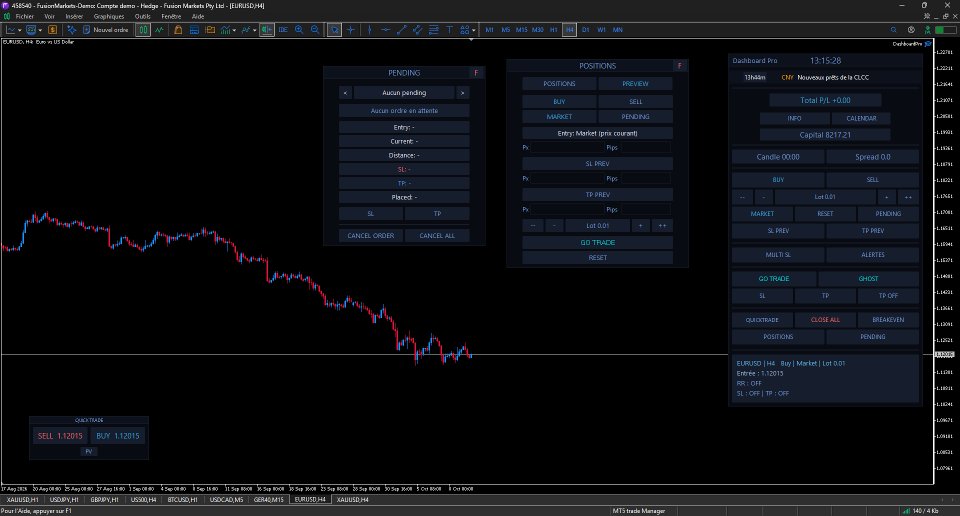Select the H1 timeframe

[x=553, y=29]
